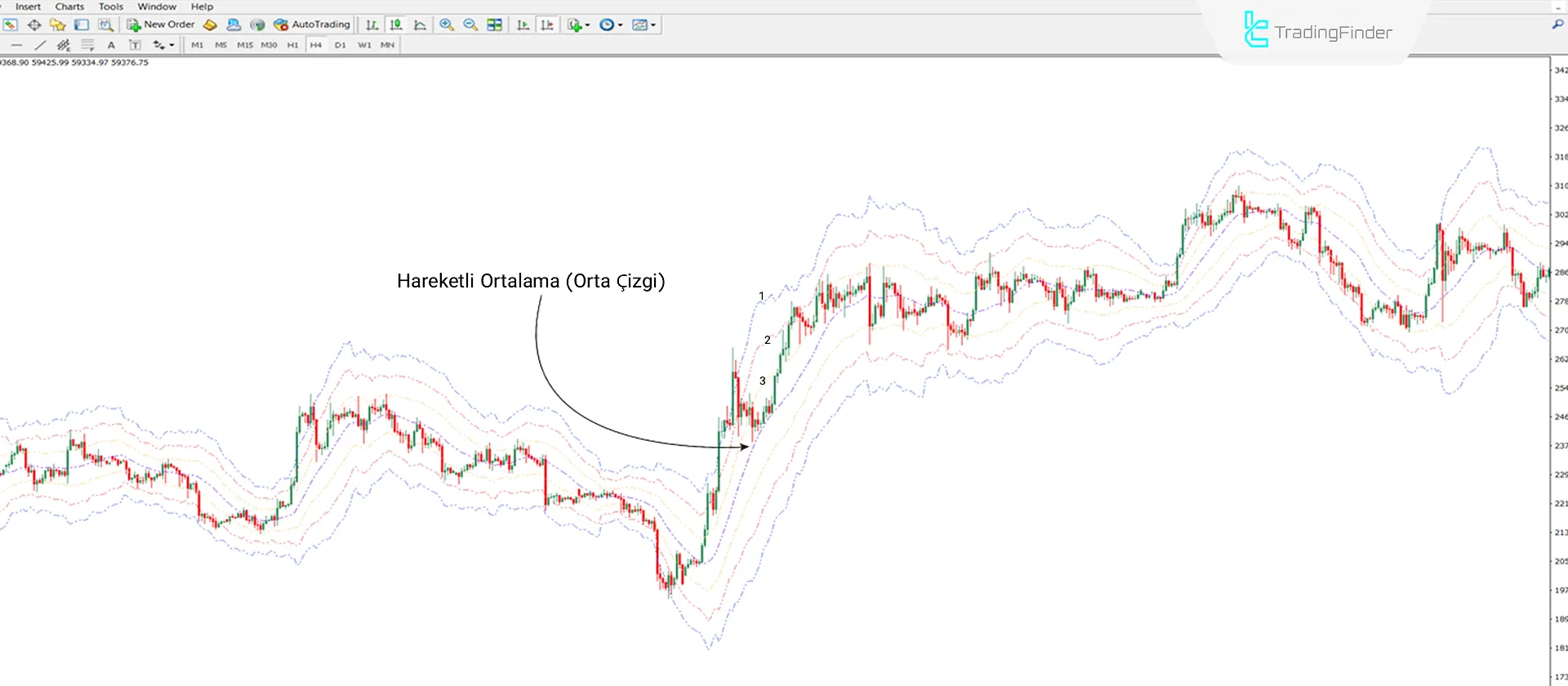This screenshot has width=1568, height=686.
Task: Select the crosshair cursor tool
Action: 34,24
